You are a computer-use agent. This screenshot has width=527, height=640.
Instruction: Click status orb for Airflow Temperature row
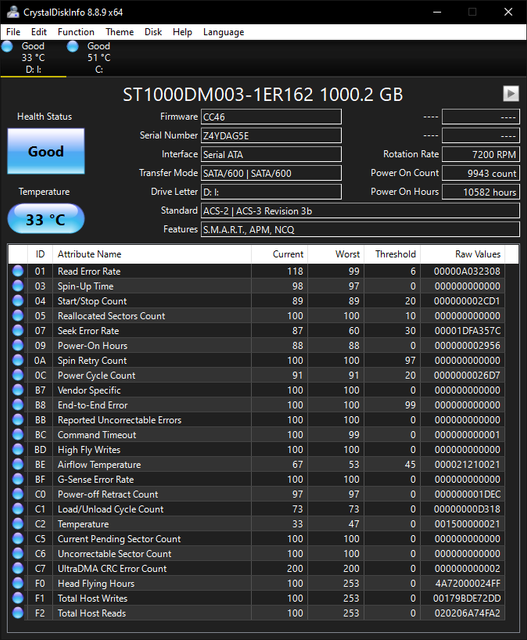[18, 464]
